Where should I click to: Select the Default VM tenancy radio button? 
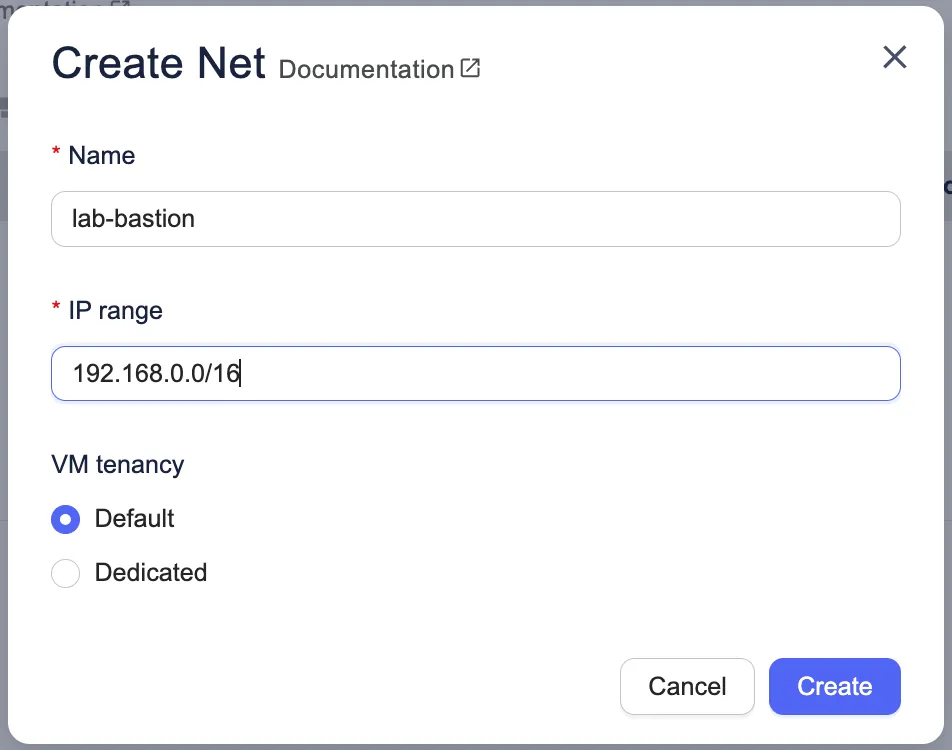65,520
